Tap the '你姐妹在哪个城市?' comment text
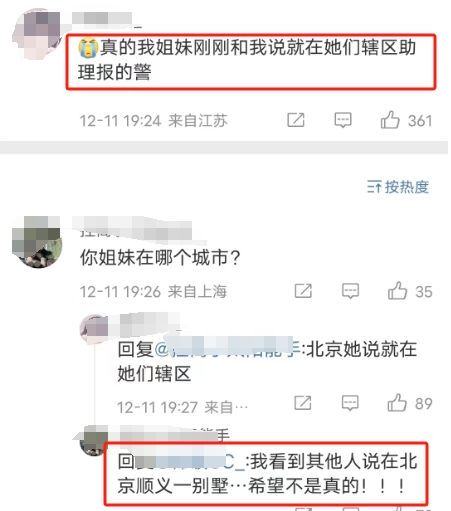451x511 pixels. coord(160,258)
